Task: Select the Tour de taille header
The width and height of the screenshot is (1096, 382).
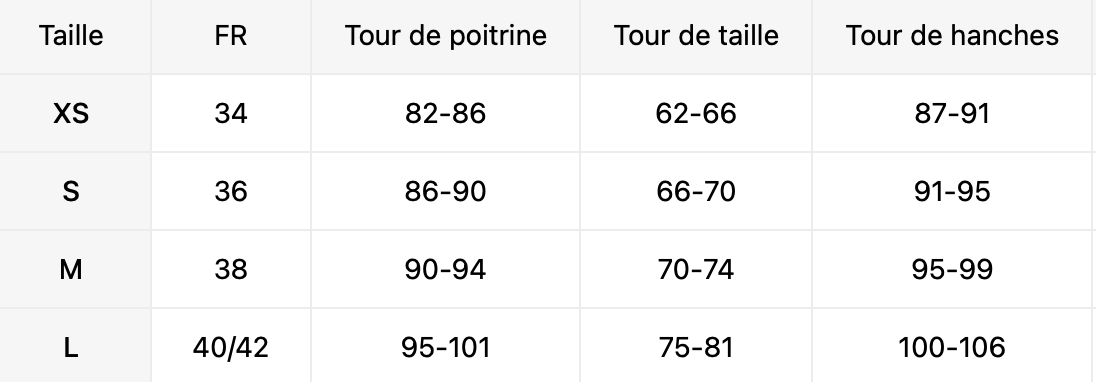Action: coord(696,36)
